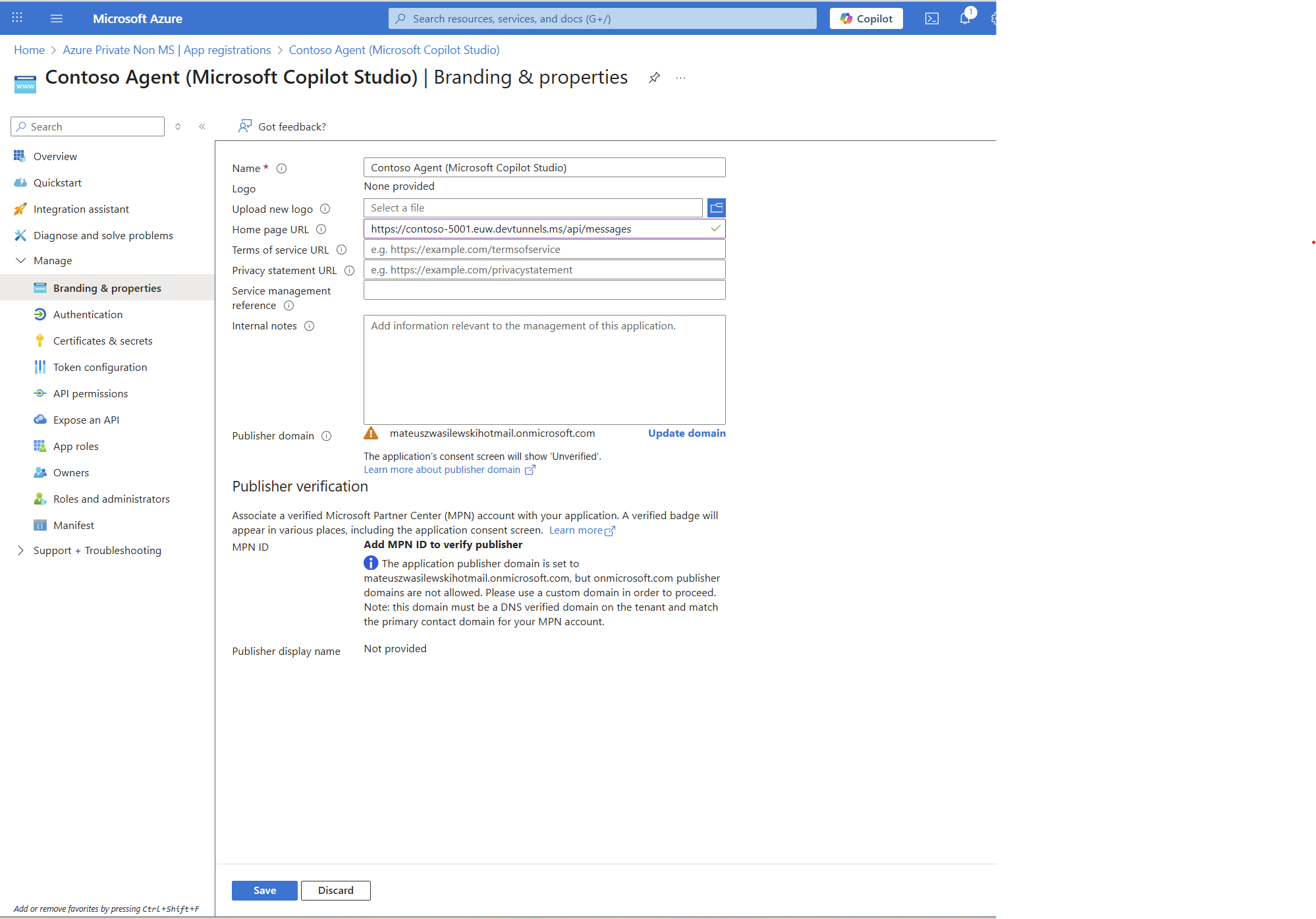Open Certificates & secrets
Image resolution: width=1316 pixels, height=919 pixels.
pos(101,341)
